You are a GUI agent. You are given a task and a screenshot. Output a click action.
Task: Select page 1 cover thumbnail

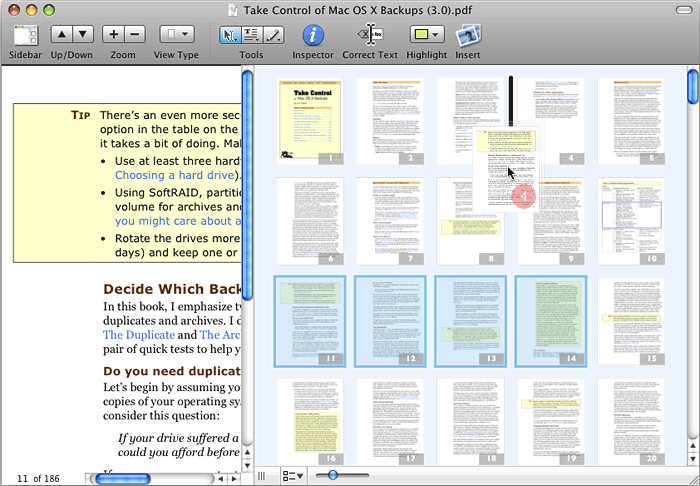coord(310,121)
